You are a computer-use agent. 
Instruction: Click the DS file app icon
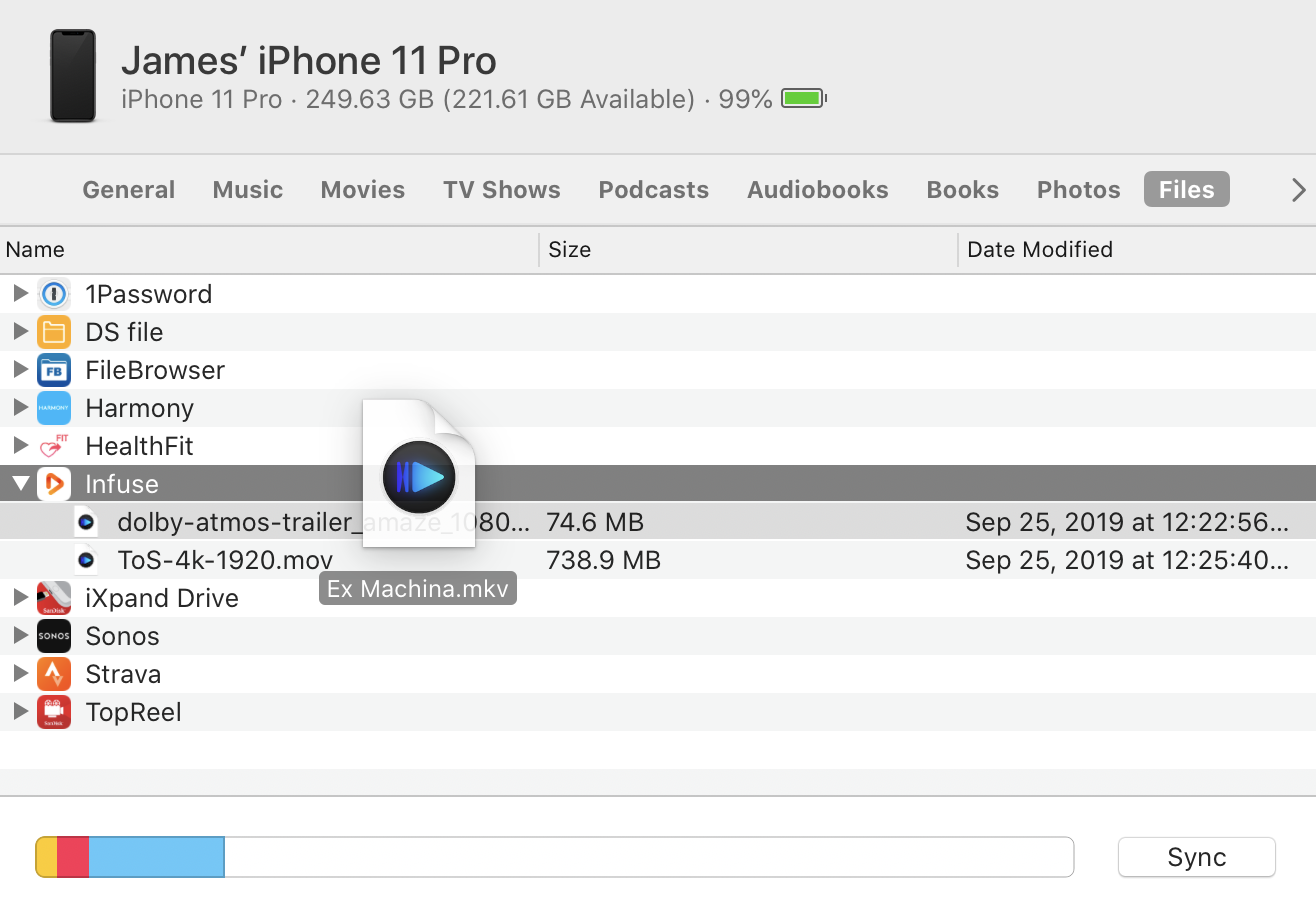(54, 332)
